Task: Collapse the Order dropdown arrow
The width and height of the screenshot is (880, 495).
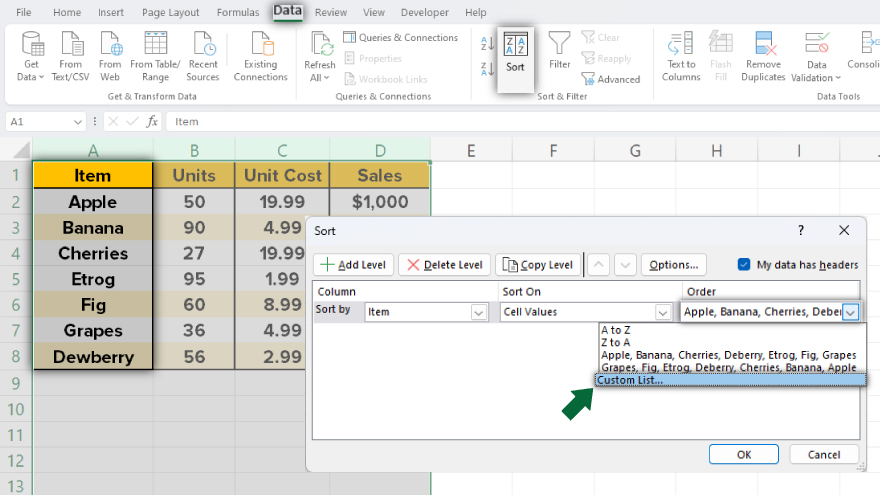Action: (x=851, y=312)
